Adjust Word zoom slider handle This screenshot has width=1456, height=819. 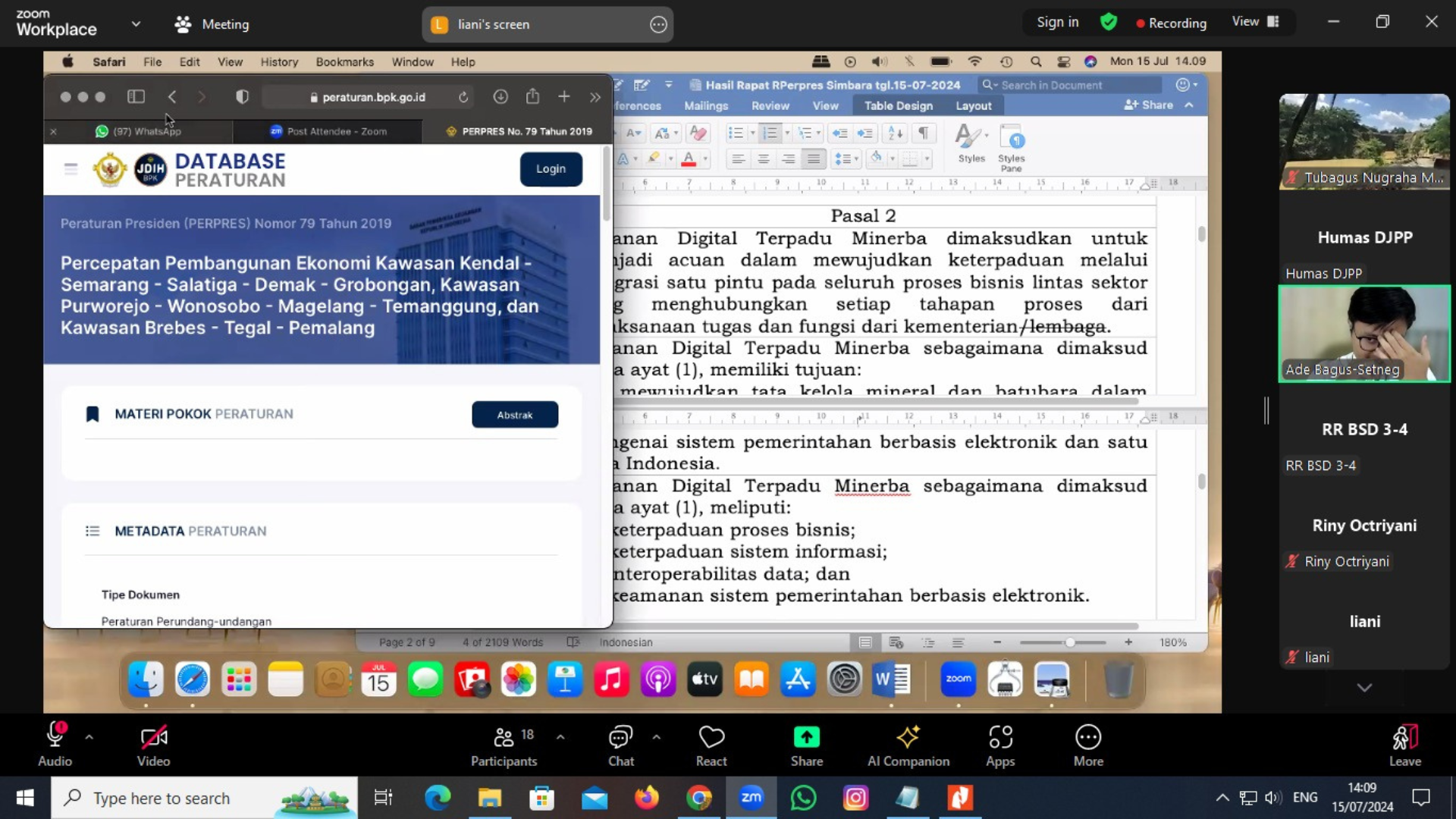pyautogui.click(x=1069, y=642)
